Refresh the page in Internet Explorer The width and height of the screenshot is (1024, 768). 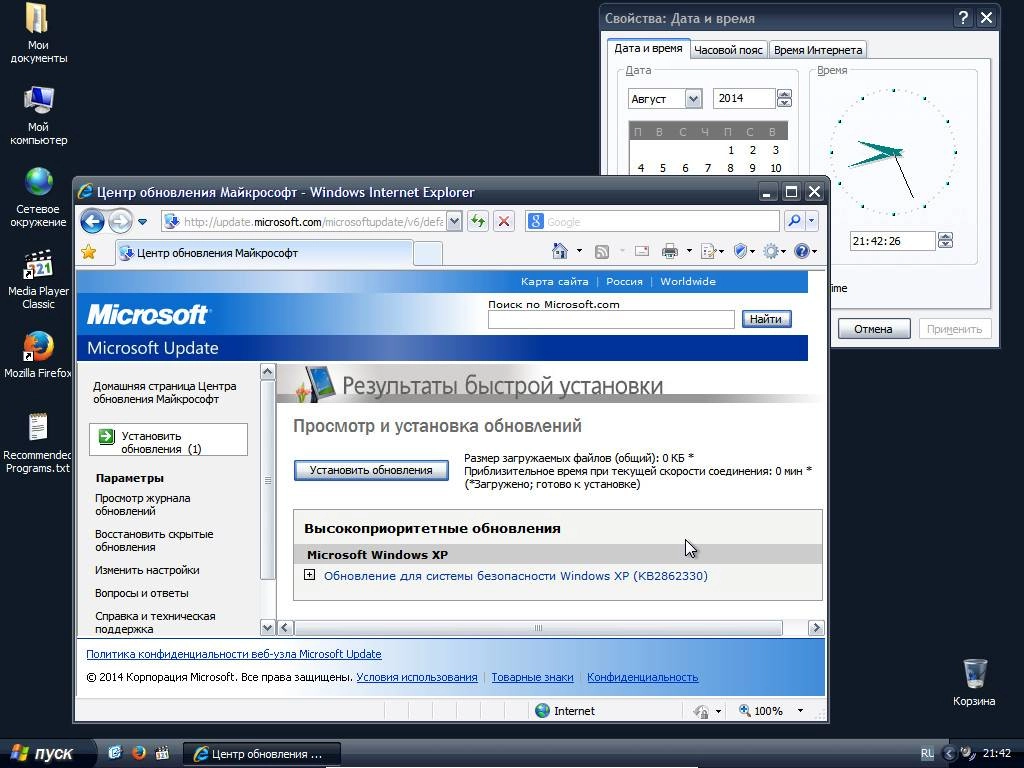coord(478,221)
